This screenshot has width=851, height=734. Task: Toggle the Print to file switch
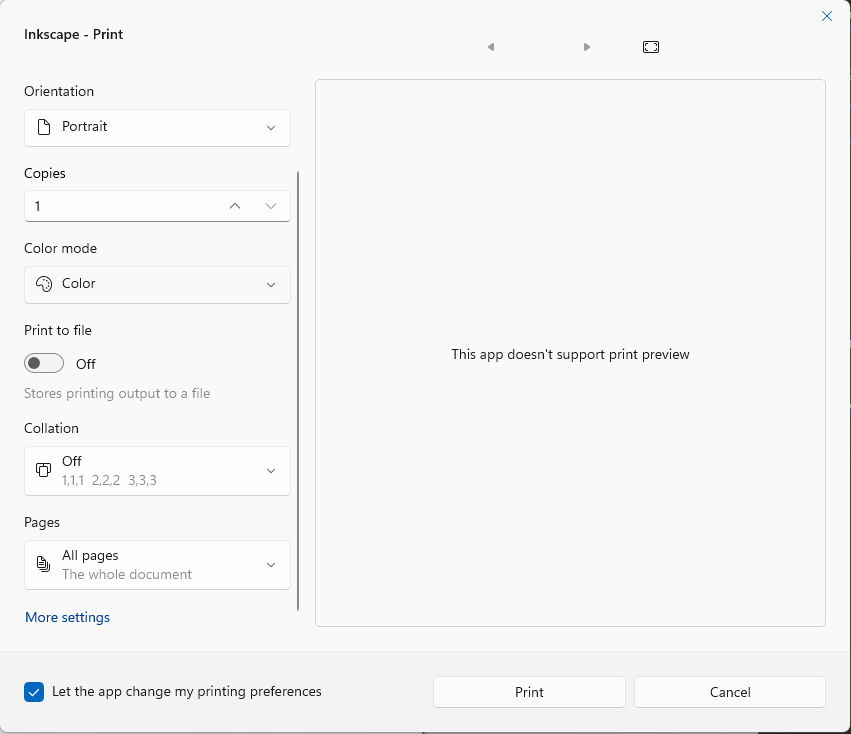44,363
